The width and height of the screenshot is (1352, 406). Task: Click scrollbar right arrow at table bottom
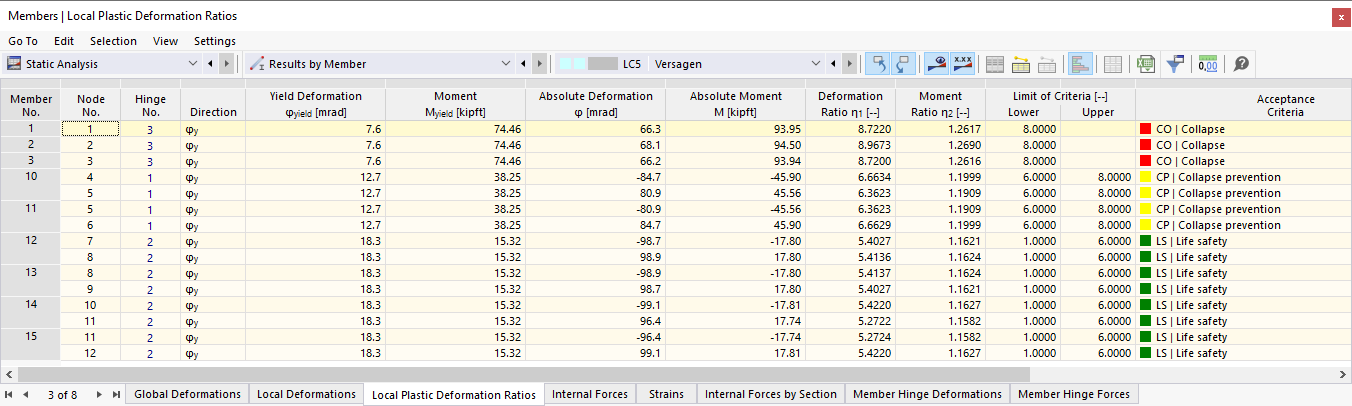click(1343, 374)
